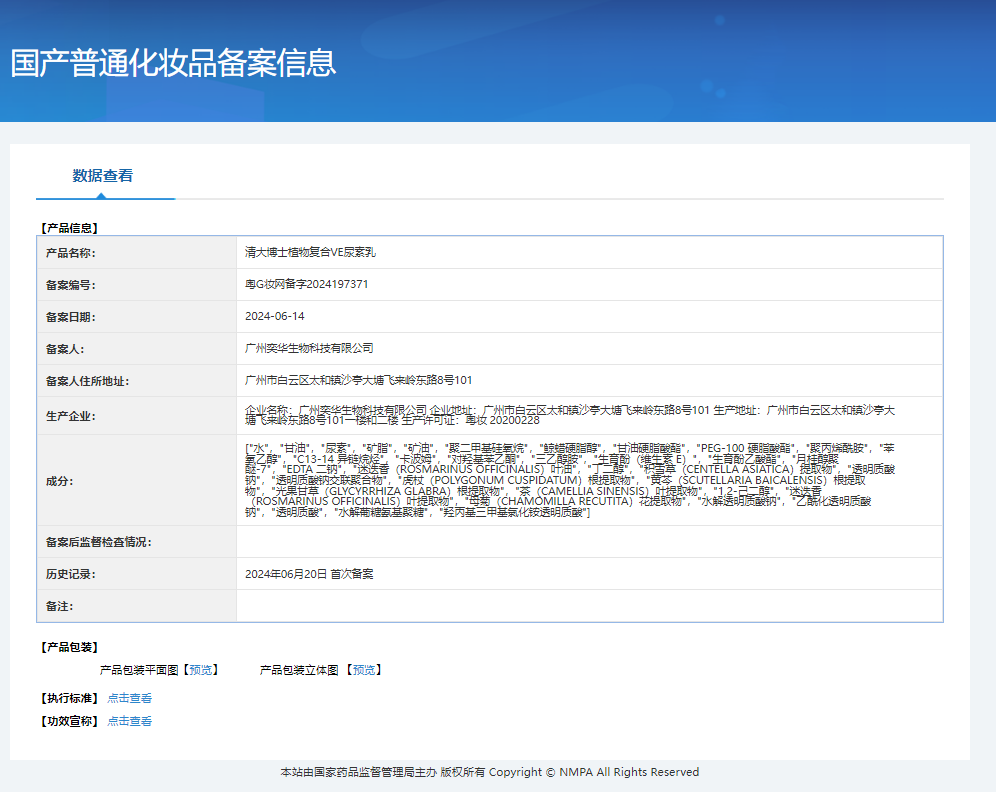Click the 生产企业 details text

[x=570, y=416]
